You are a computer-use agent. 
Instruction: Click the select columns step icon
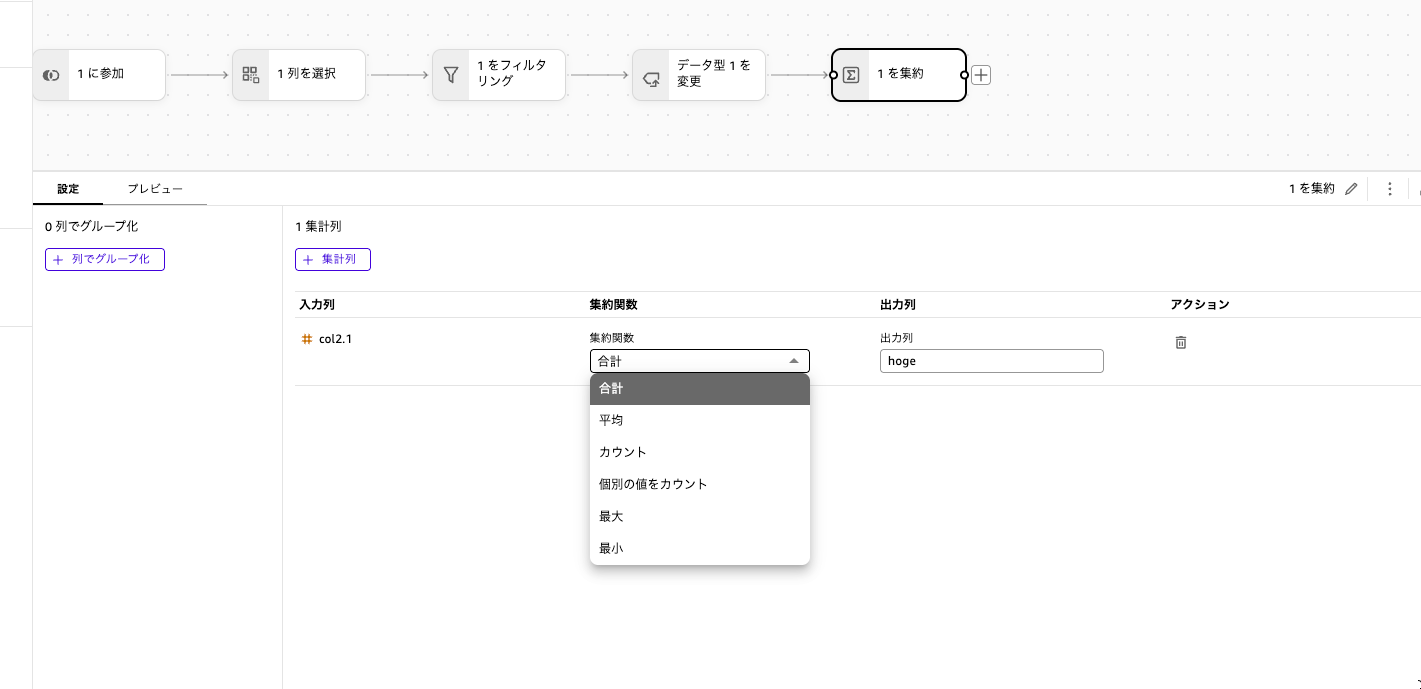click(251, 75)
